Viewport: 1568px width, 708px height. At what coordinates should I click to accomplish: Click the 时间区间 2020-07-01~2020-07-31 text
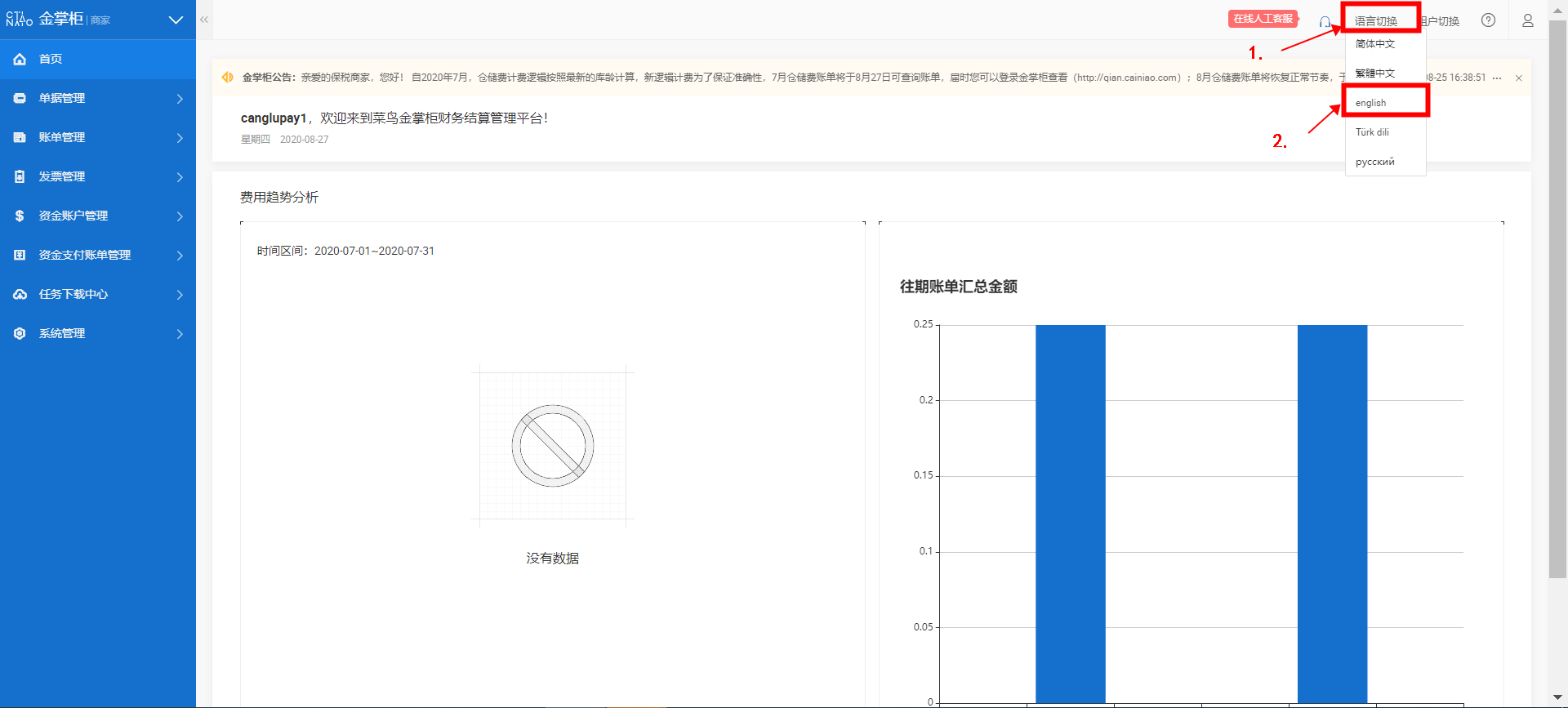[345, 252]
